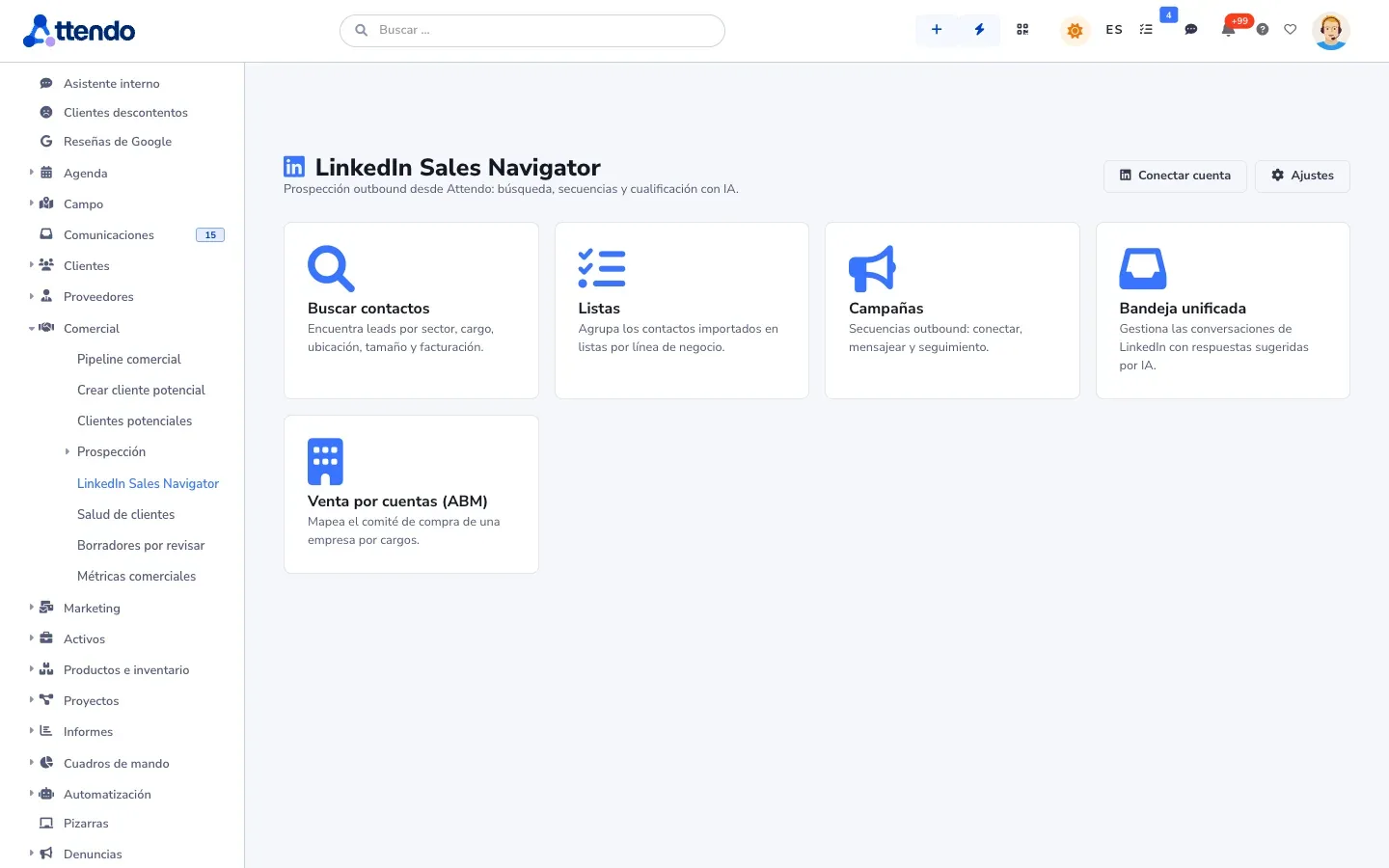Click the Buscar search field
The height and width of the screenshot is (868, 1389).
tap(532, 30)
